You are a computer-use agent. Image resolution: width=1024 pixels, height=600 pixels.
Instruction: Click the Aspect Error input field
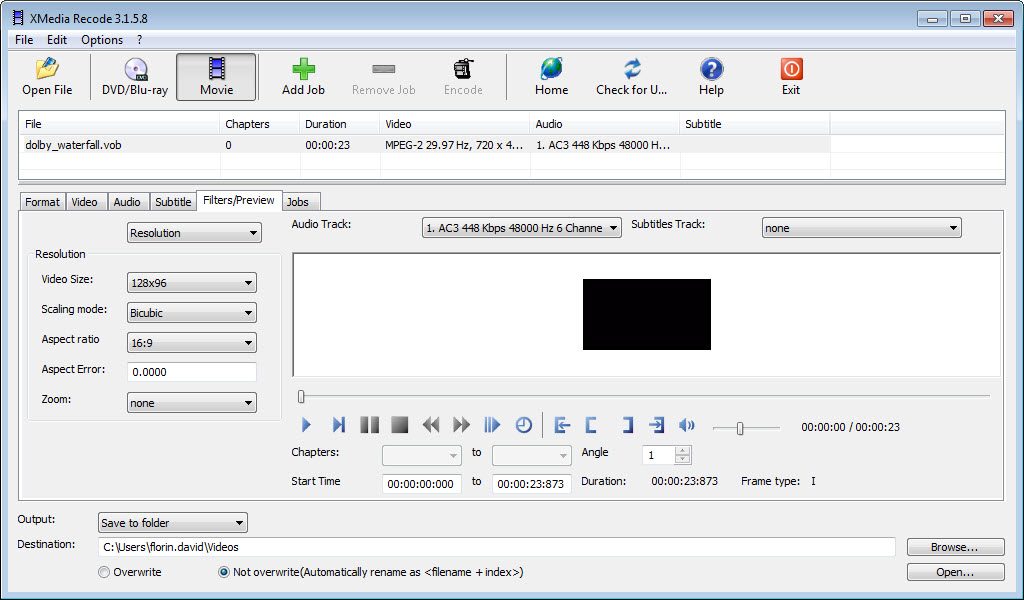pyautogui.click(x=191, y=372)
